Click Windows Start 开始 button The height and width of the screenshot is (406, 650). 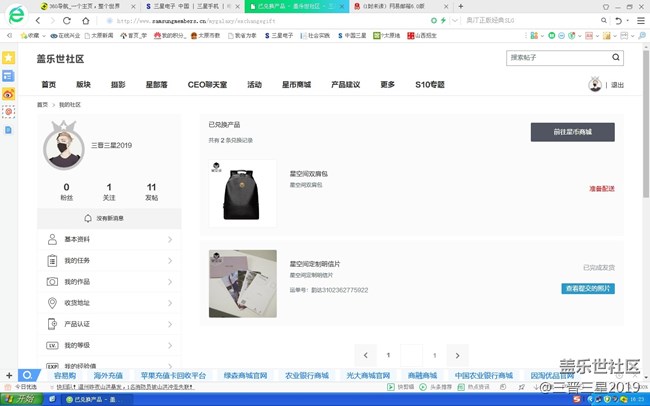(x=22, y=399)
